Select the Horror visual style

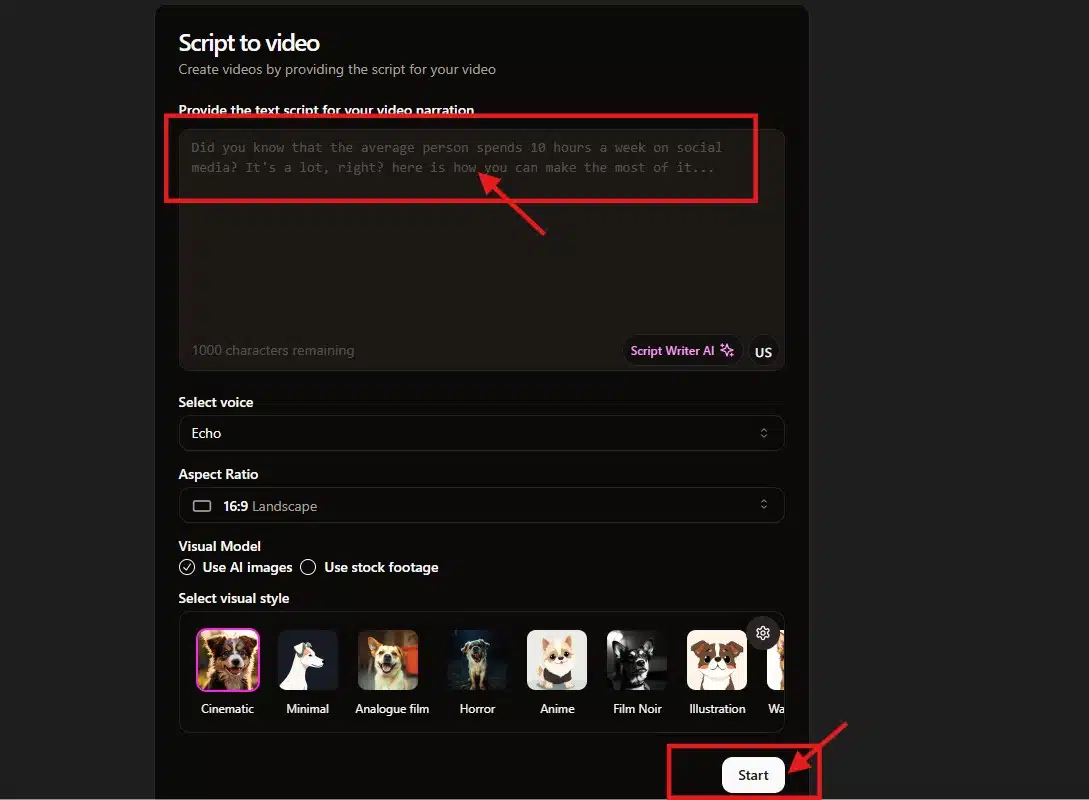477,660
